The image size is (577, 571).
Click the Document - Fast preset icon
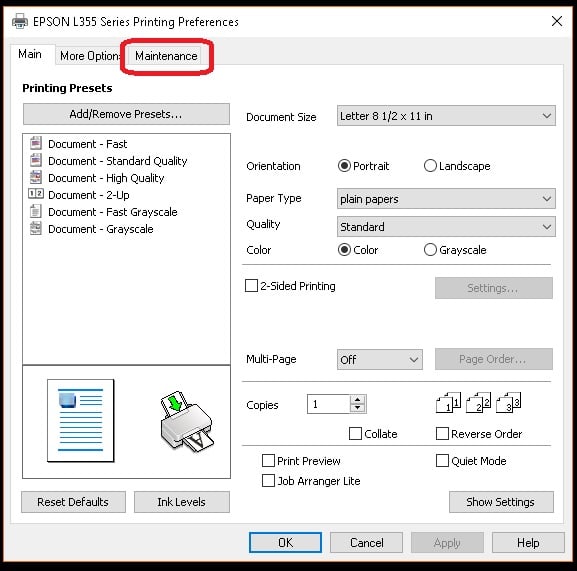tap(36, 143)
